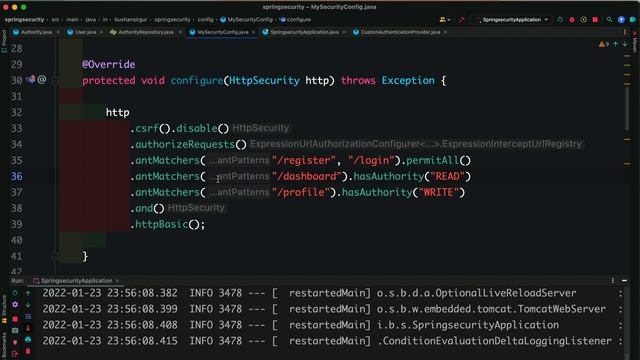Click the red Debug icon in top toolbar
The width and height of the screenshot is (640, 360).
[572, 20]
